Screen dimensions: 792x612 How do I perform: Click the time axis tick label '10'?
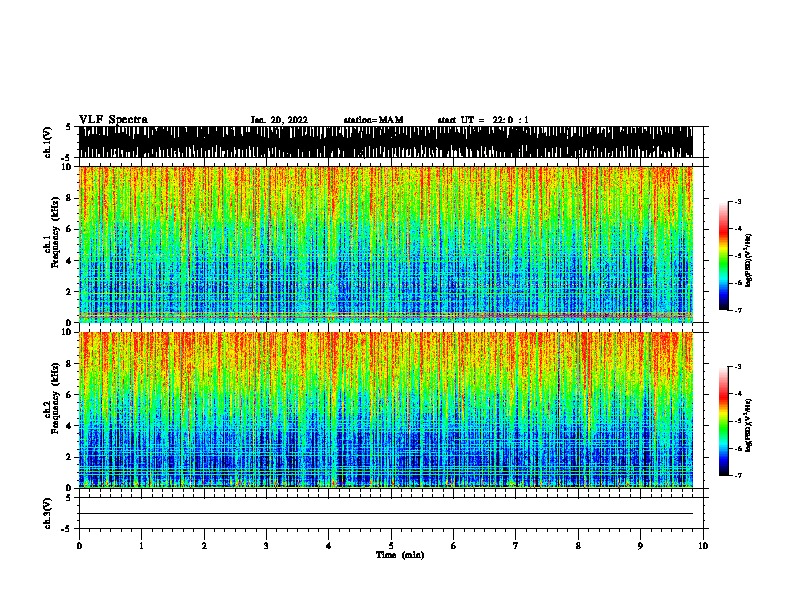[703, 545]
